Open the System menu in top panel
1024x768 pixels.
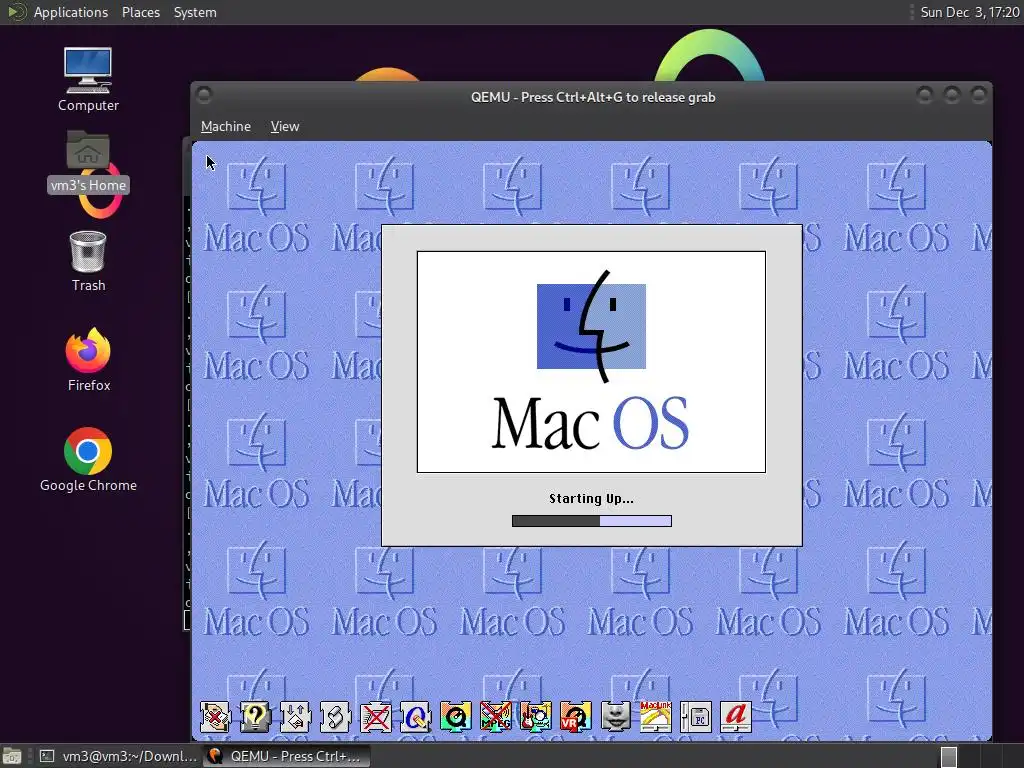click(195, 12)
